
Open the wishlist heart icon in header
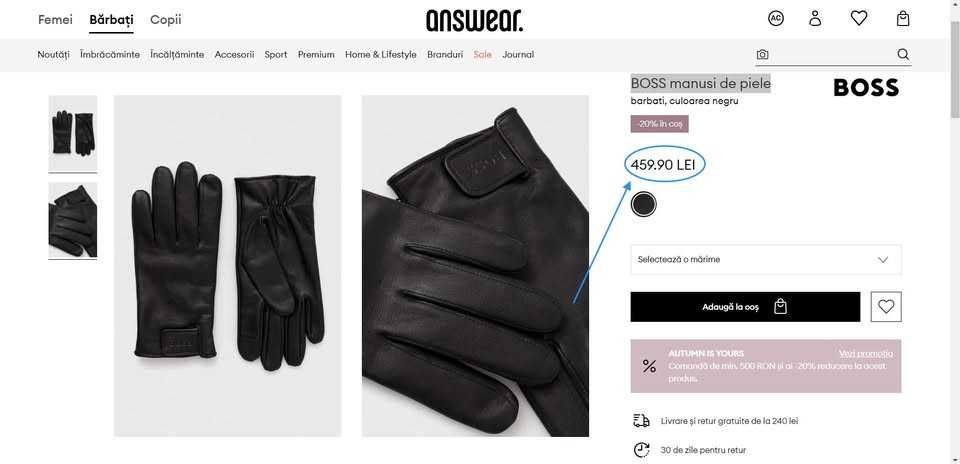click(x=859, y=18)
